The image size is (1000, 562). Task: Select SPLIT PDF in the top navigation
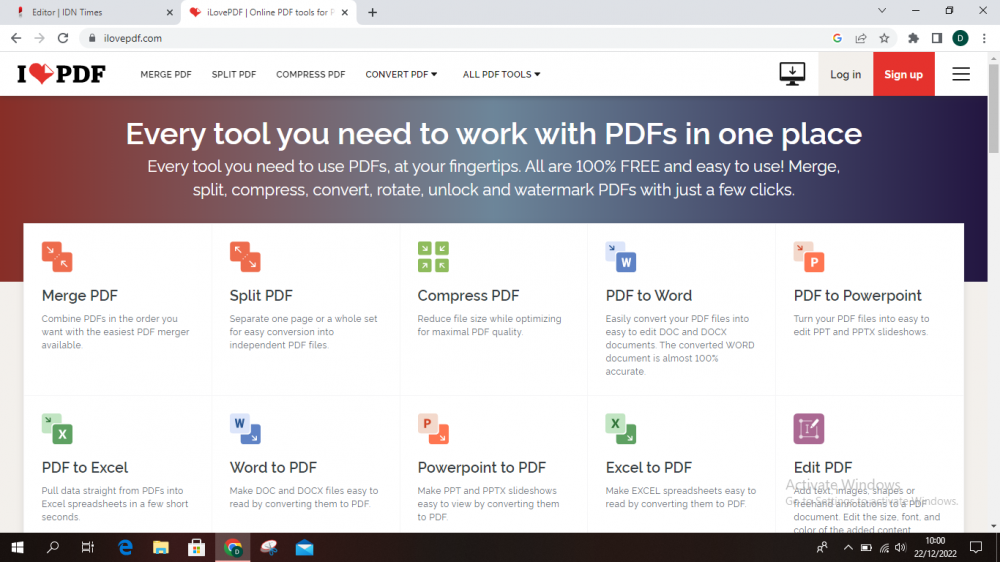pyautogui.click(x=233, y=75)
